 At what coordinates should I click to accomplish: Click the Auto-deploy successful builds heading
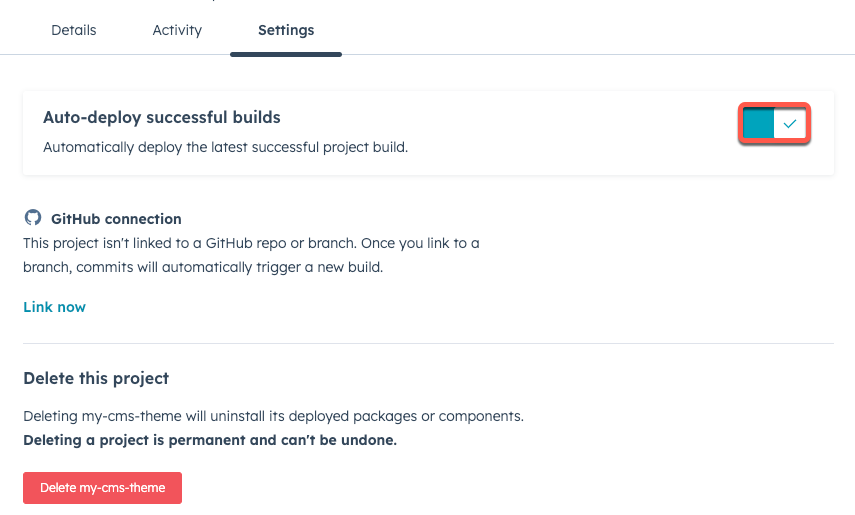click(162, 117)
